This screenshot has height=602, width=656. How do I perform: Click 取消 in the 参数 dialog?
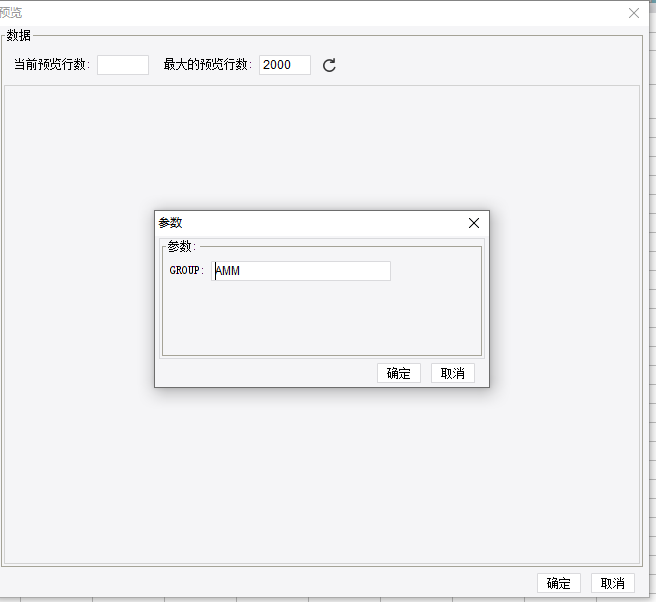[x=453, y=373]
